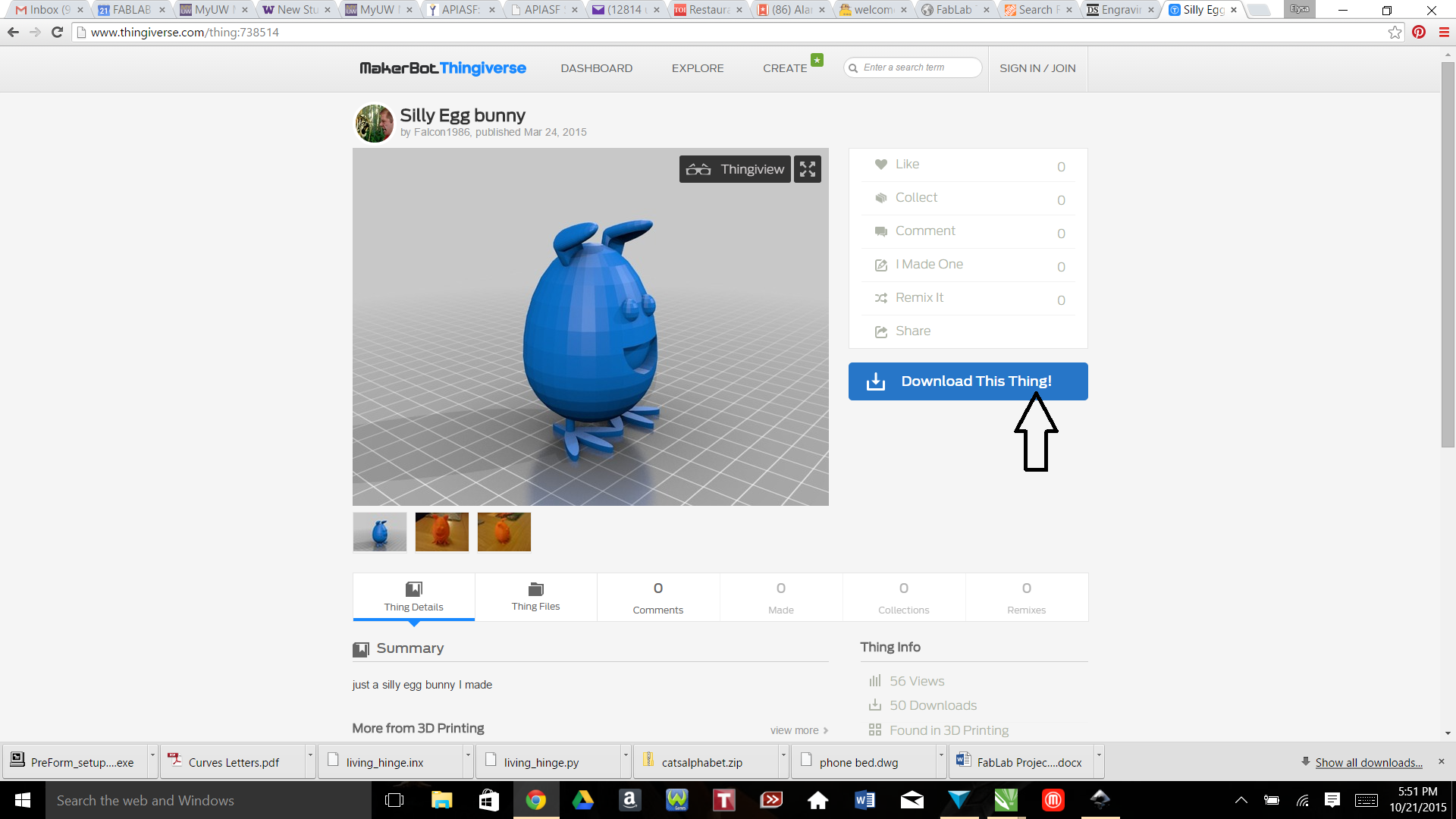Pin this page using the Pinterest icon
Screen dimensions: 1456x819
tap(1418, 32)
